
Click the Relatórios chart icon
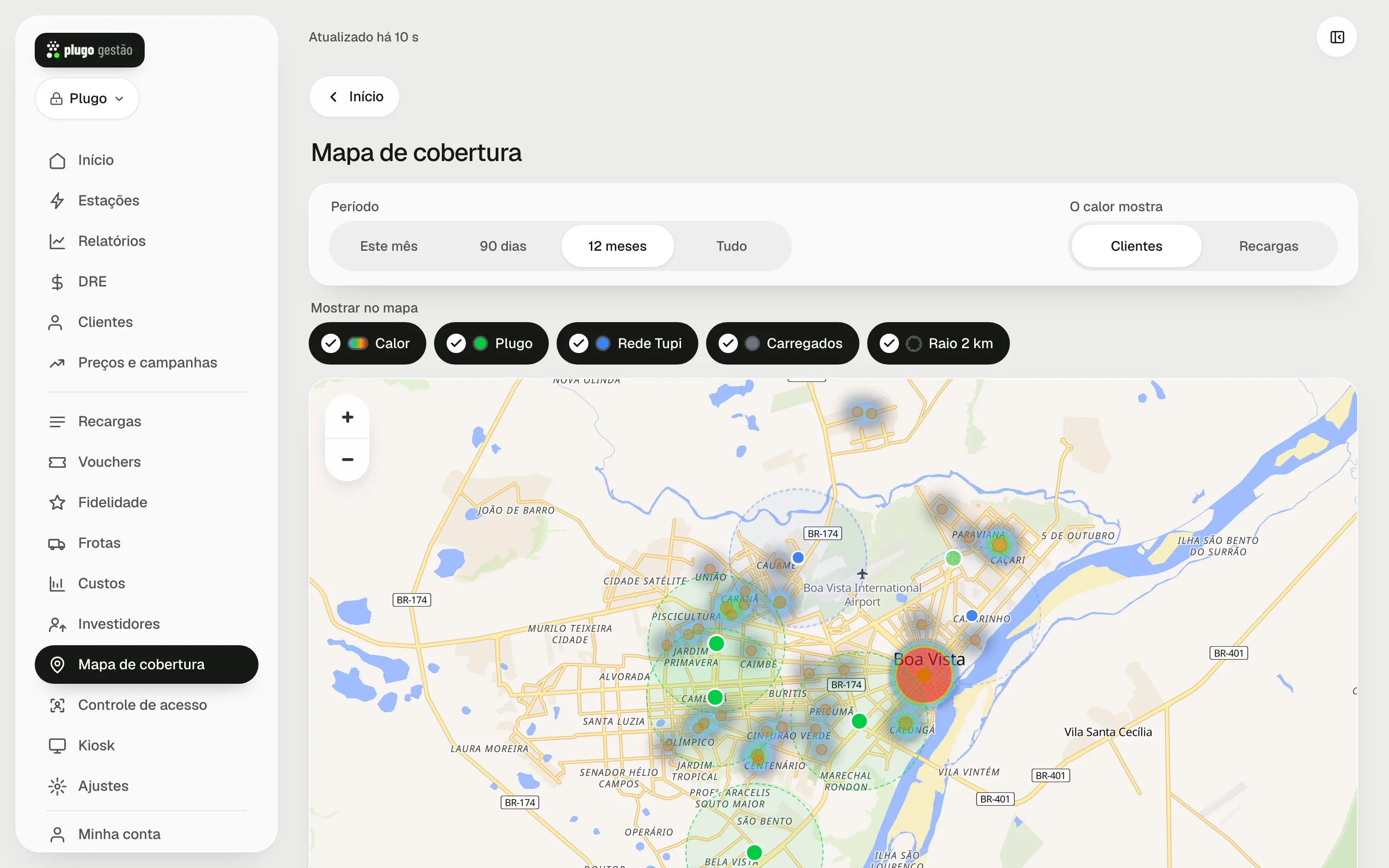[57, 241]
